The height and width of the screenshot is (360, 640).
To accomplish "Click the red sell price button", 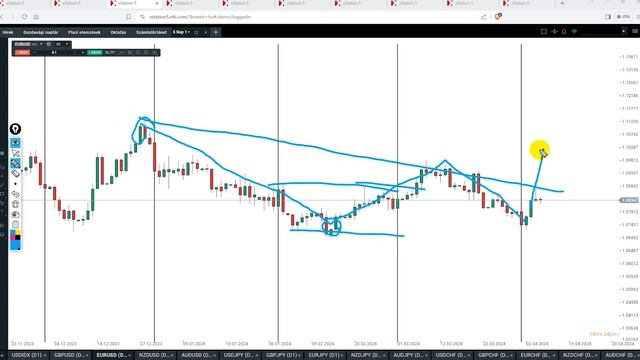I will (22, 52).
